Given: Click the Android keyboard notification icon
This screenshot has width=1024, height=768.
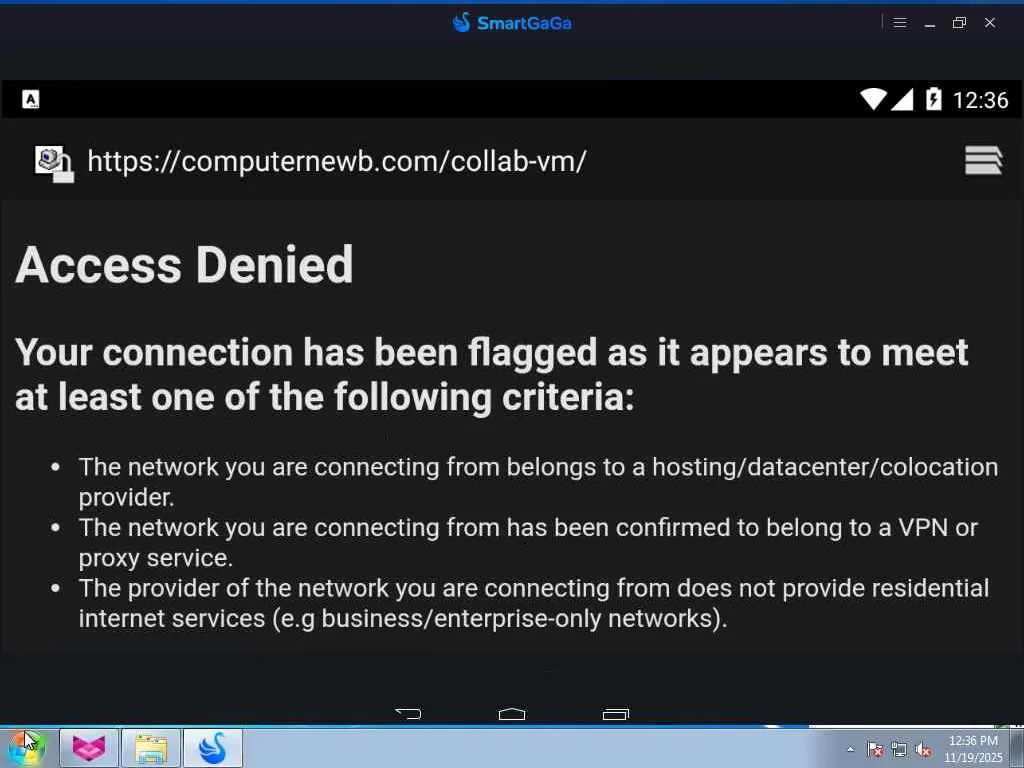Looking at the screenshot, I should click(31, 99).
